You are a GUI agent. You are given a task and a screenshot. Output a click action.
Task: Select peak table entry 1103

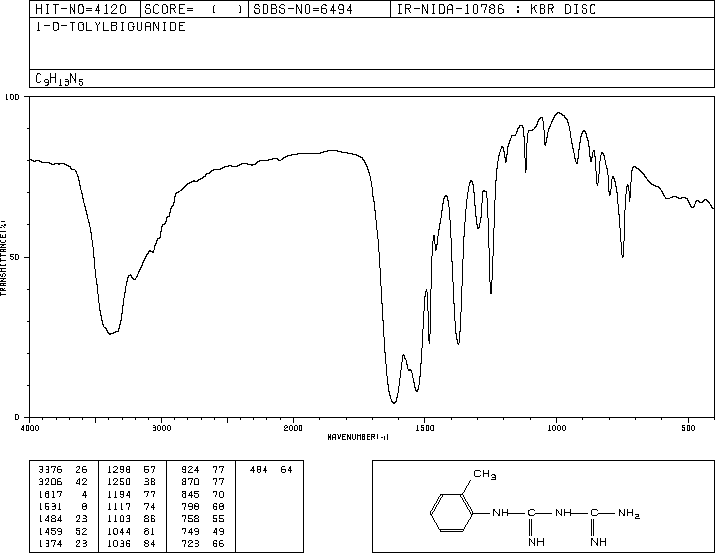tap(131, 519)
